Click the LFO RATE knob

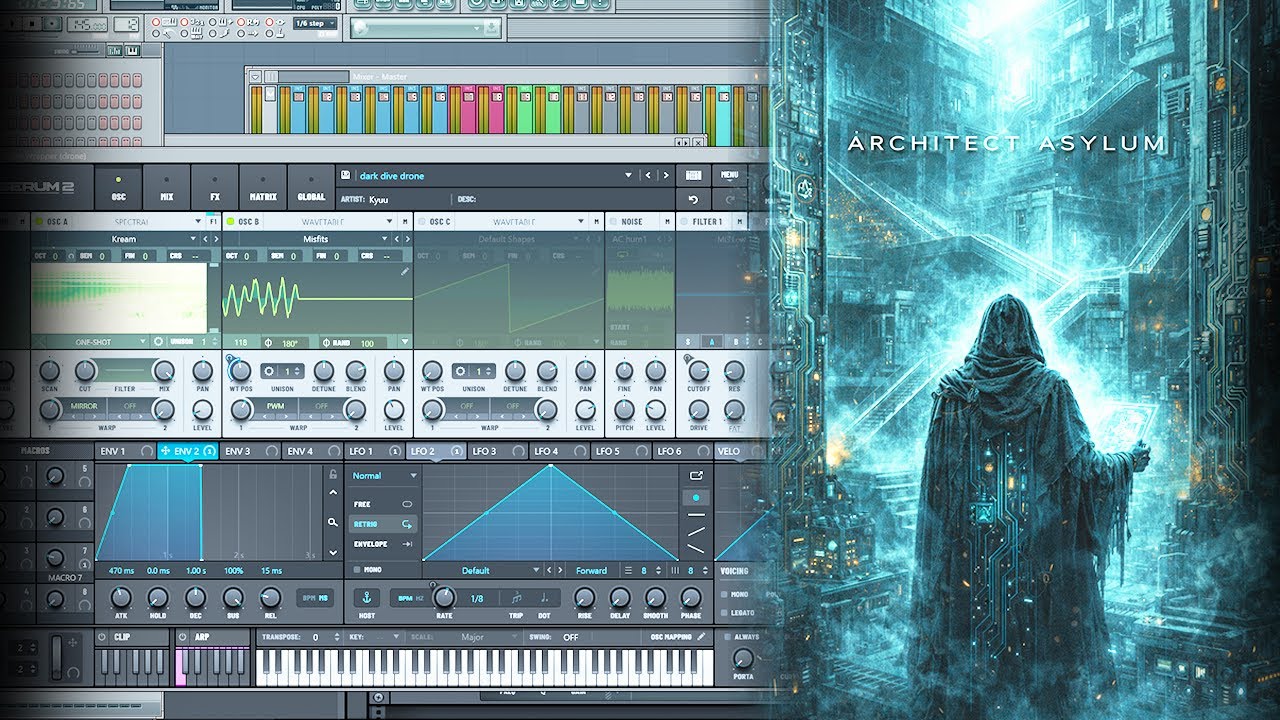pos(444,598)
